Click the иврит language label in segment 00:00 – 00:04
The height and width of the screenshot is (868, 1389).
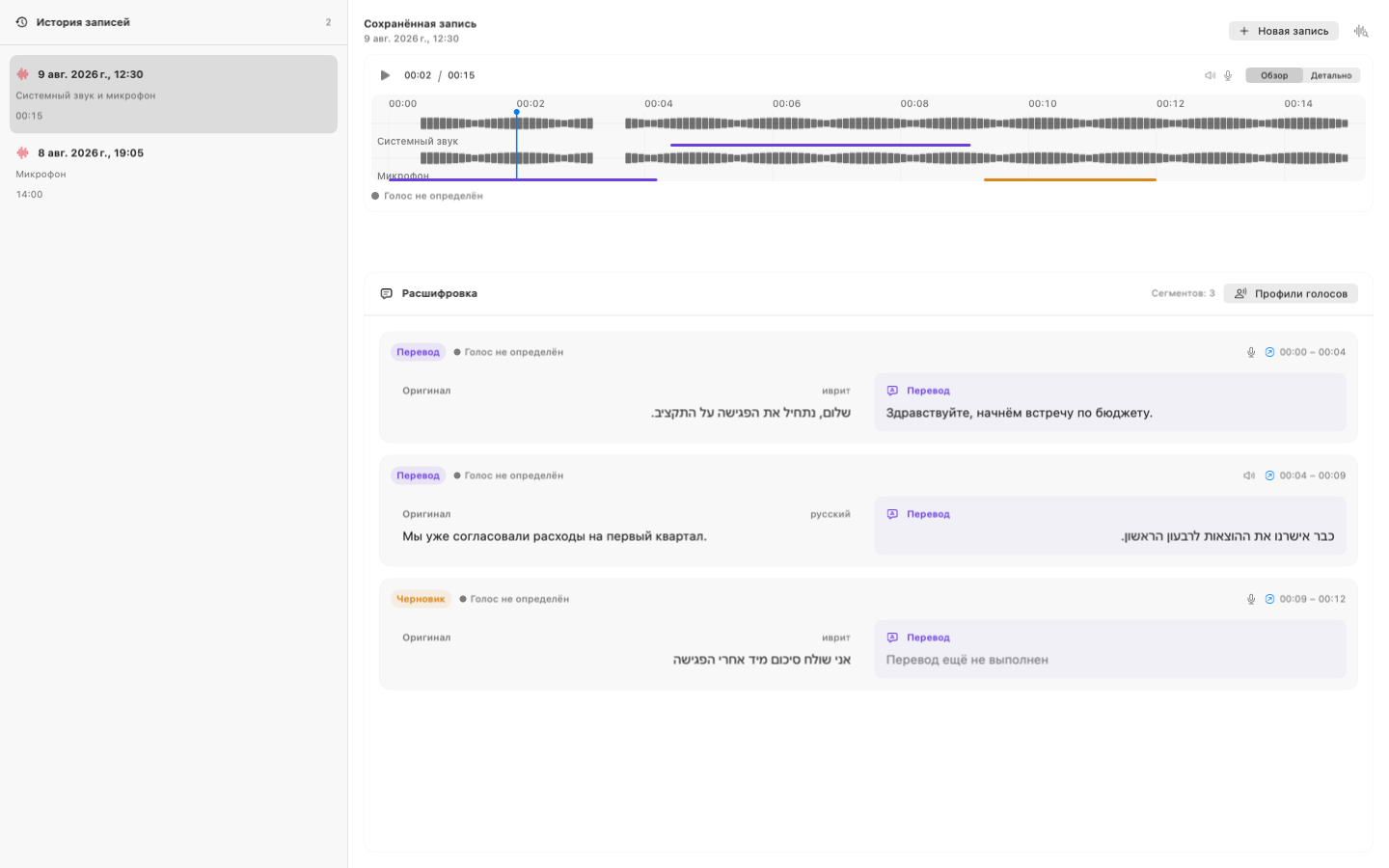tap(836, 391)
